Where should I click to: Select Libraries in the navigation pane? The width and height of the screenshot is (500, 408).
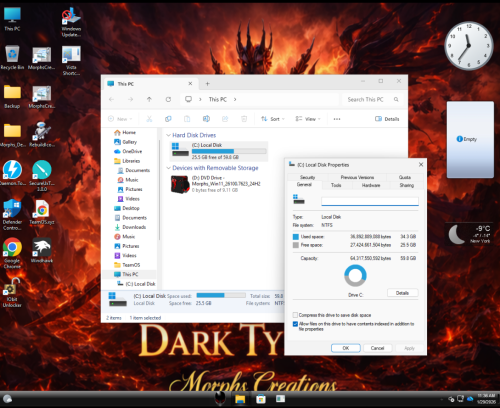tap(127, 161)
